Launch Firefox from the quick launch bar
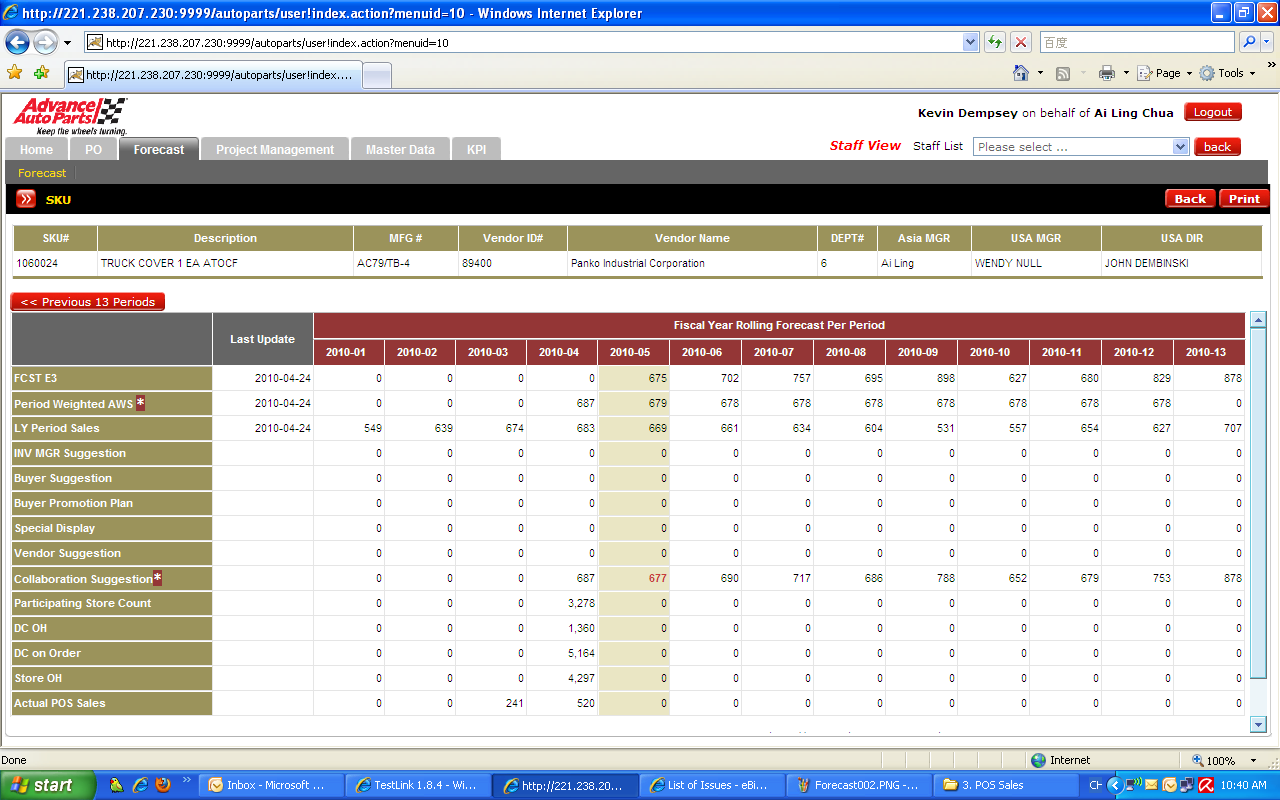 [163, 785]
